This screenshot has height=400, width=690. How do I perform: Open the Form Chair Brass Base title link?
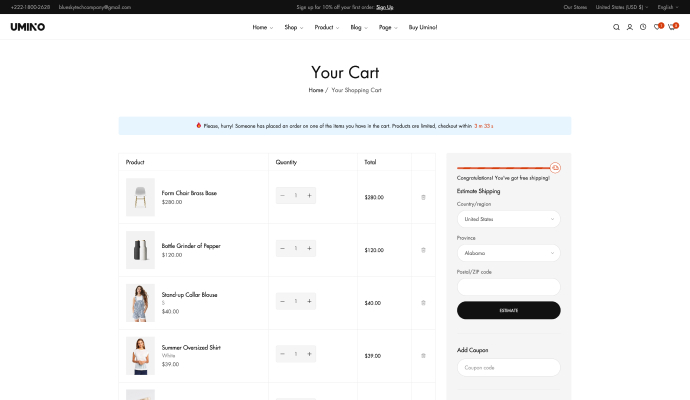189,193
